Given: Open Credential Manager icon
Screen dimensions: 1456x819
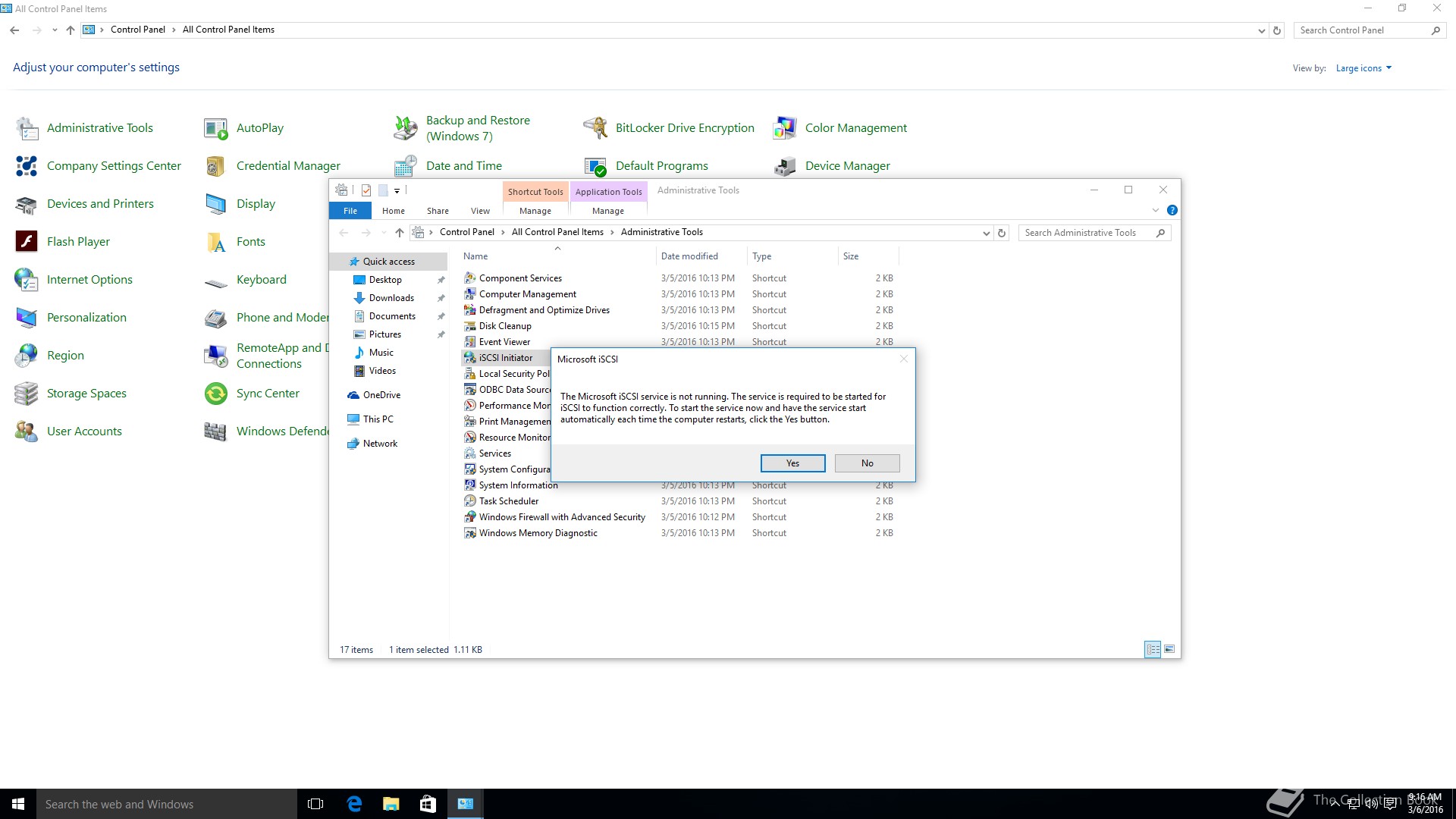Looking at the screenshot, I should tap(216, 166).
